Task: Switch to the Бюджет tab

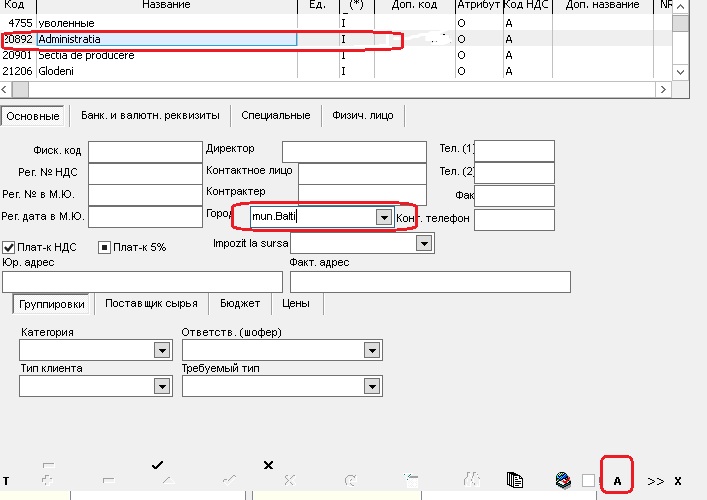Action: click(x=240, y=303)
